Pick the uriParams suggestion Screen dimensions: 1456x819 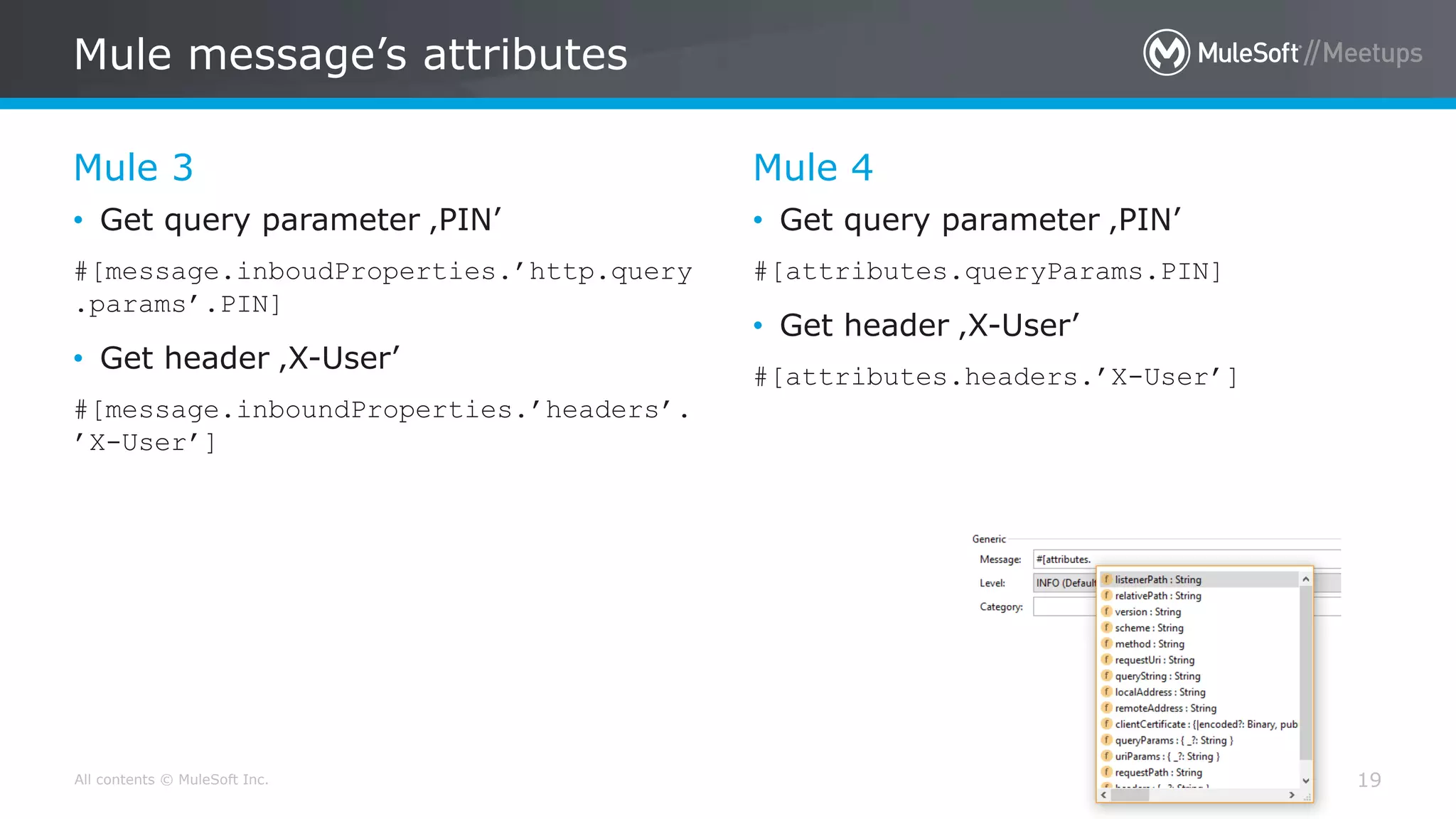coord(1199,756)
